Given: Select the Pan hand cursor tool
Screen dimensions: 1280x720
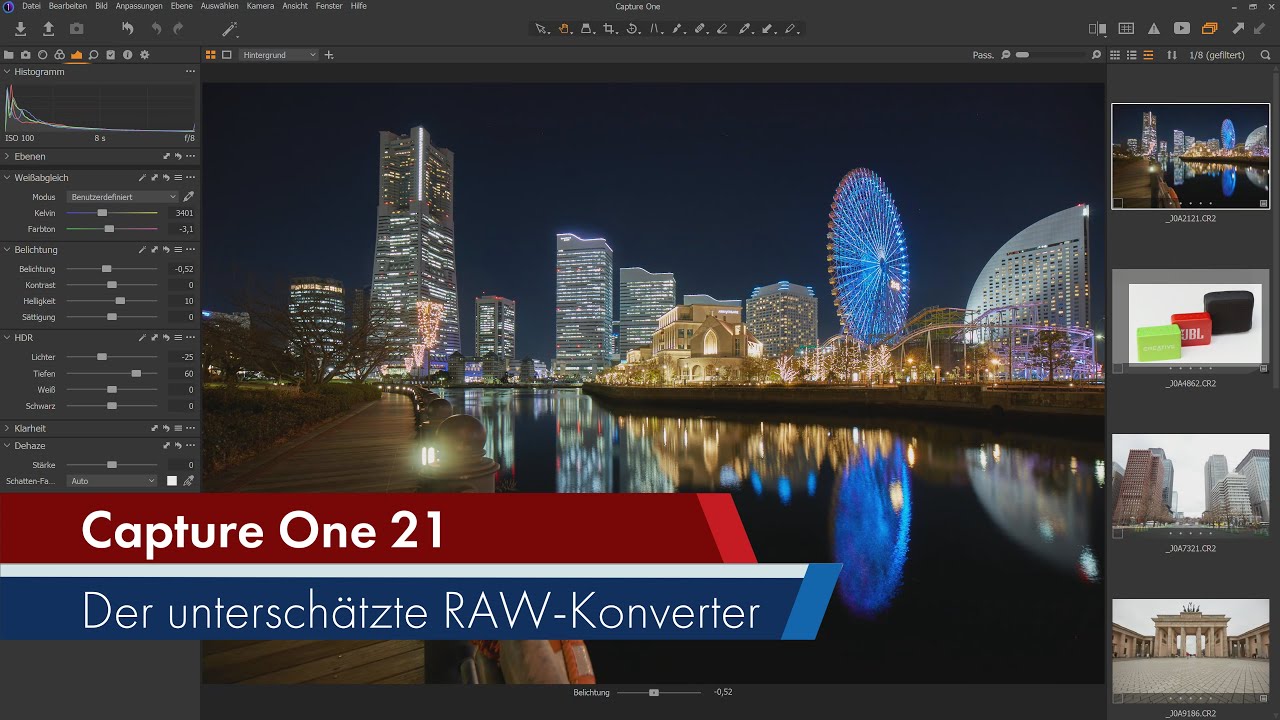Looking at the screenshot, I should [x=564, y=29].
